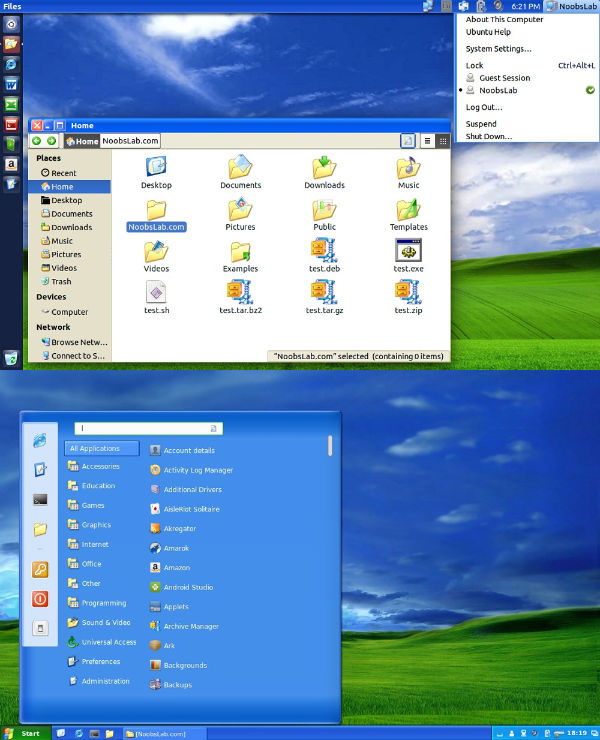Choose Log Out in session menu
Viewport: 600px width, 740px height.
[x=484, y=107]
